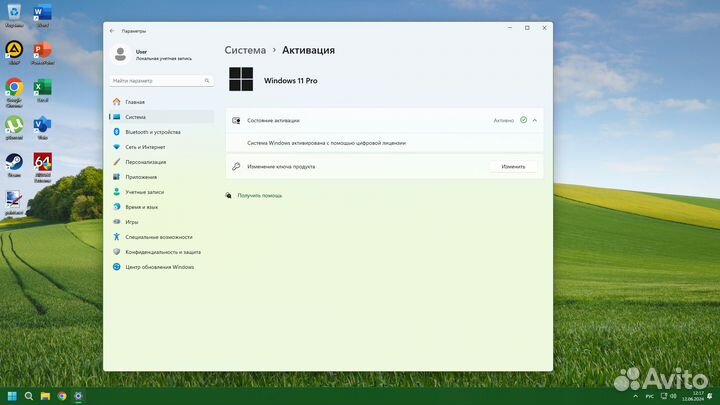This screenshot has height=405, width=720.
Task: Open the Главная settings section
Action: pyautogui.click(x=161, y=102)
